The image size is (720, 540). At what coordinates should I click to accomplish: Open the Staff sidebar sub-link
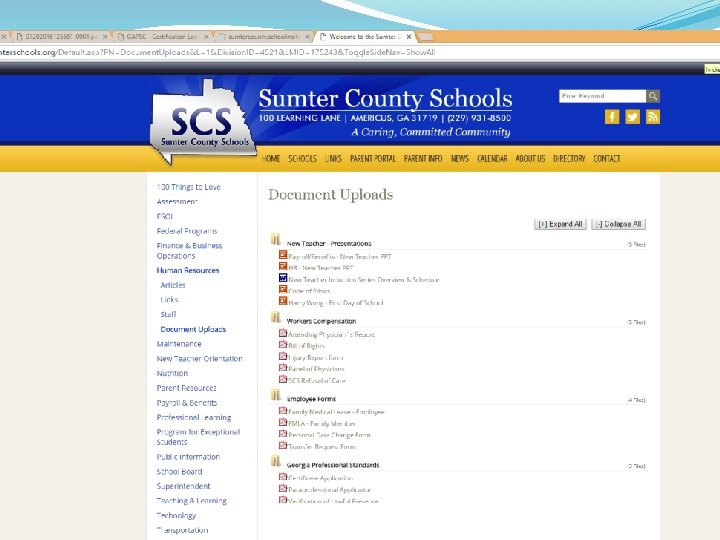(169, 315)
